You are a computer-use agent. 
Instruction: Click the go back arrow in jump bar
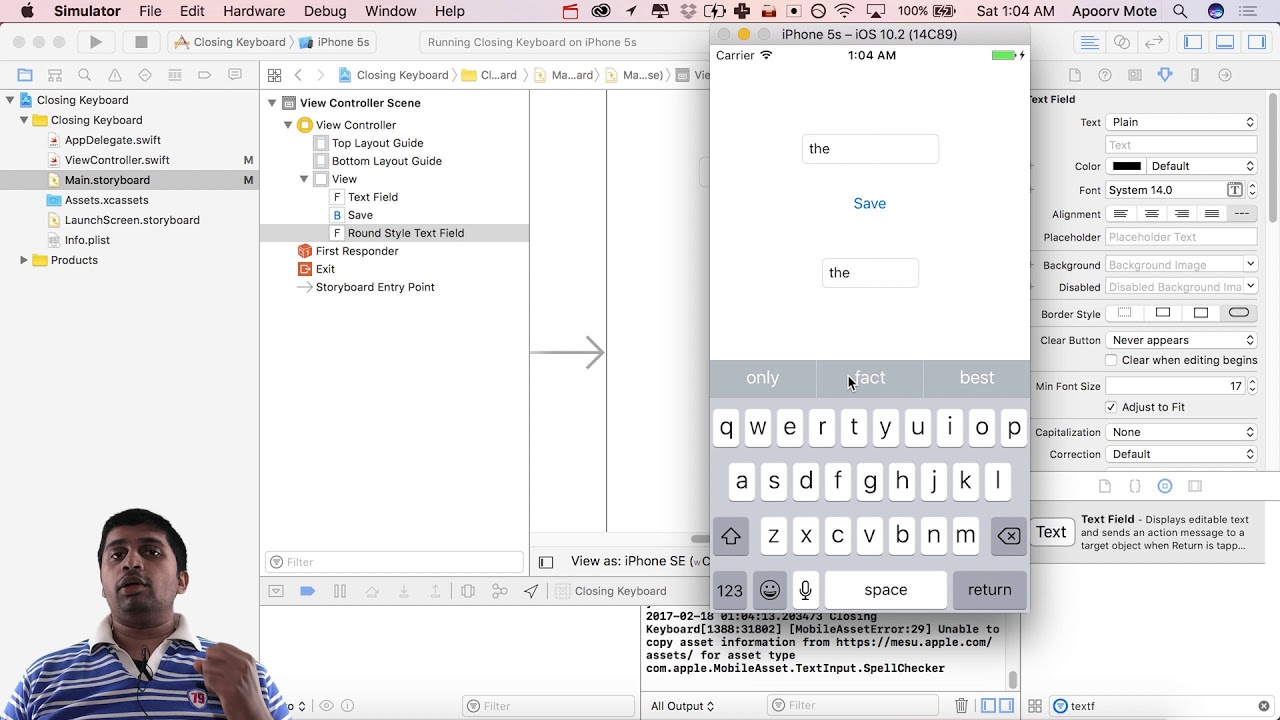click(x=298, y=75)
